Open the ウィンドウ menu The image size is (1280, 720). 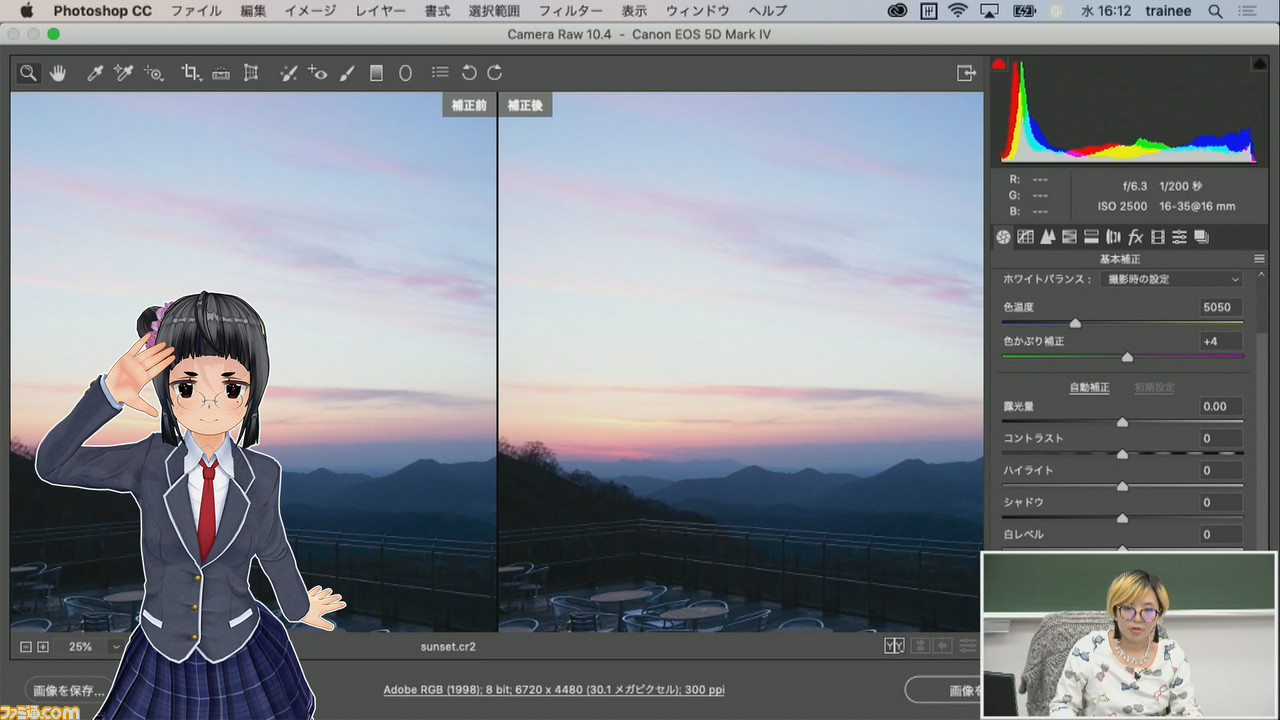[x=698, y=11]
